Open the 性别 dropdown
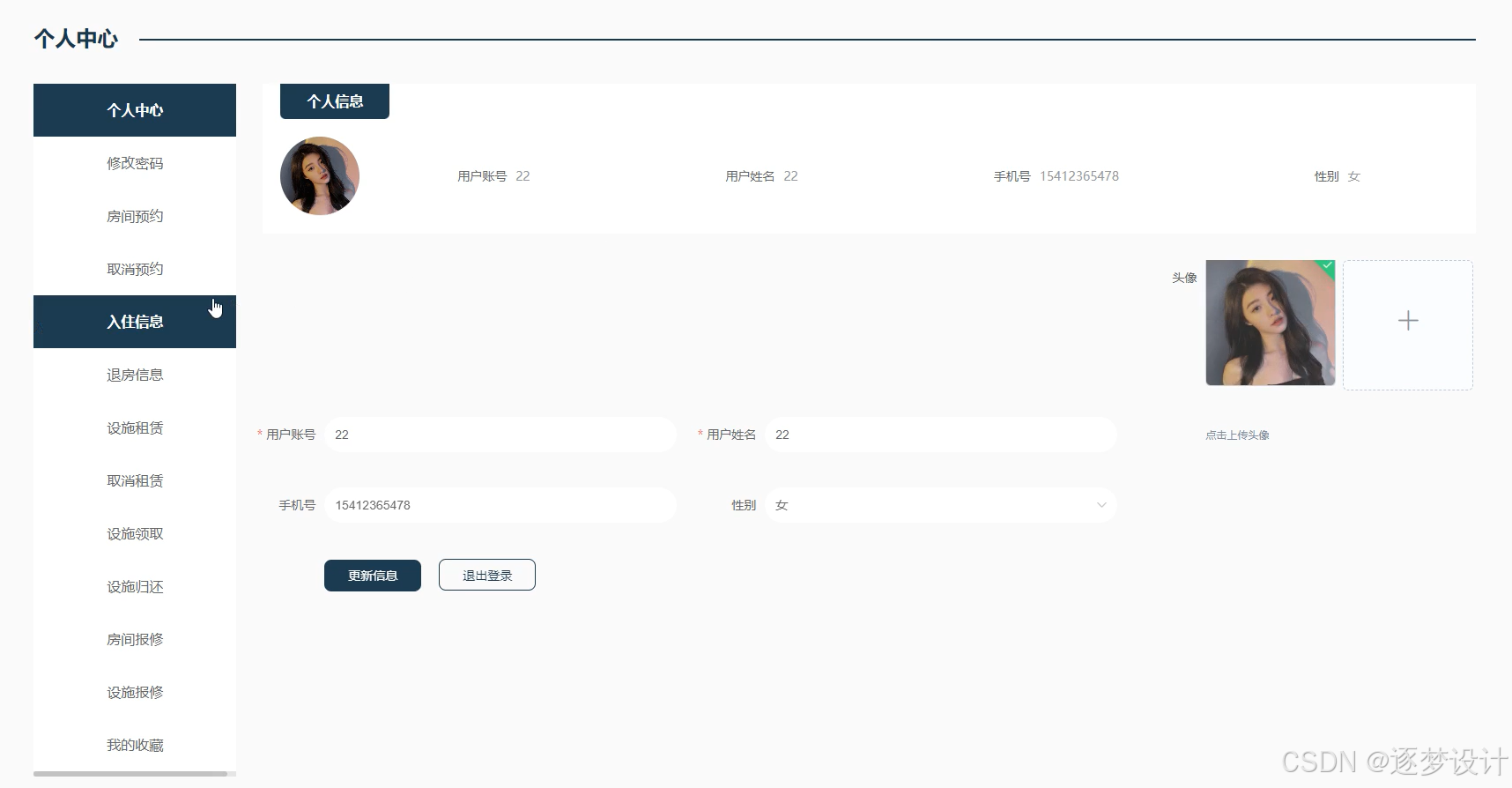Image resolution: width=1512 pixels, height=788 pixels. pyautogui.click(x=941, y=505)
